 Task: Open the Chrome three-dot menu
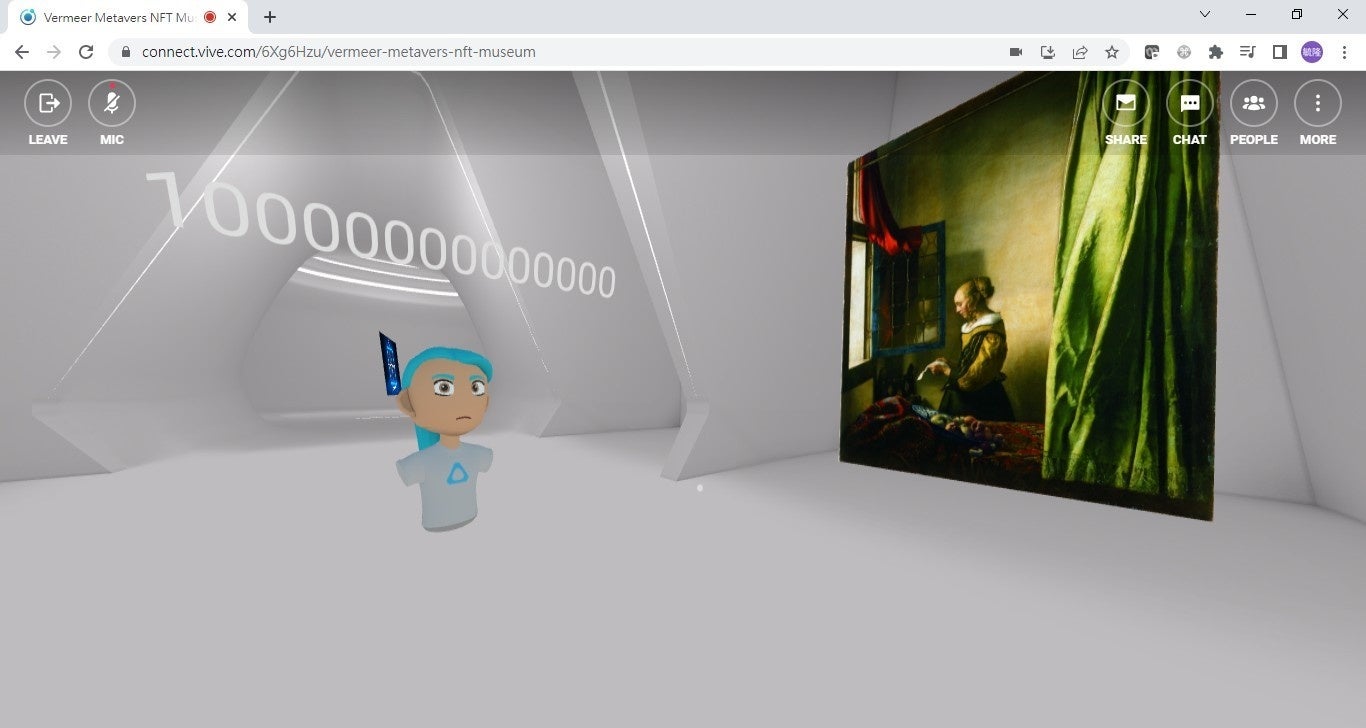pyautogui.click(x=1343, y=52)
